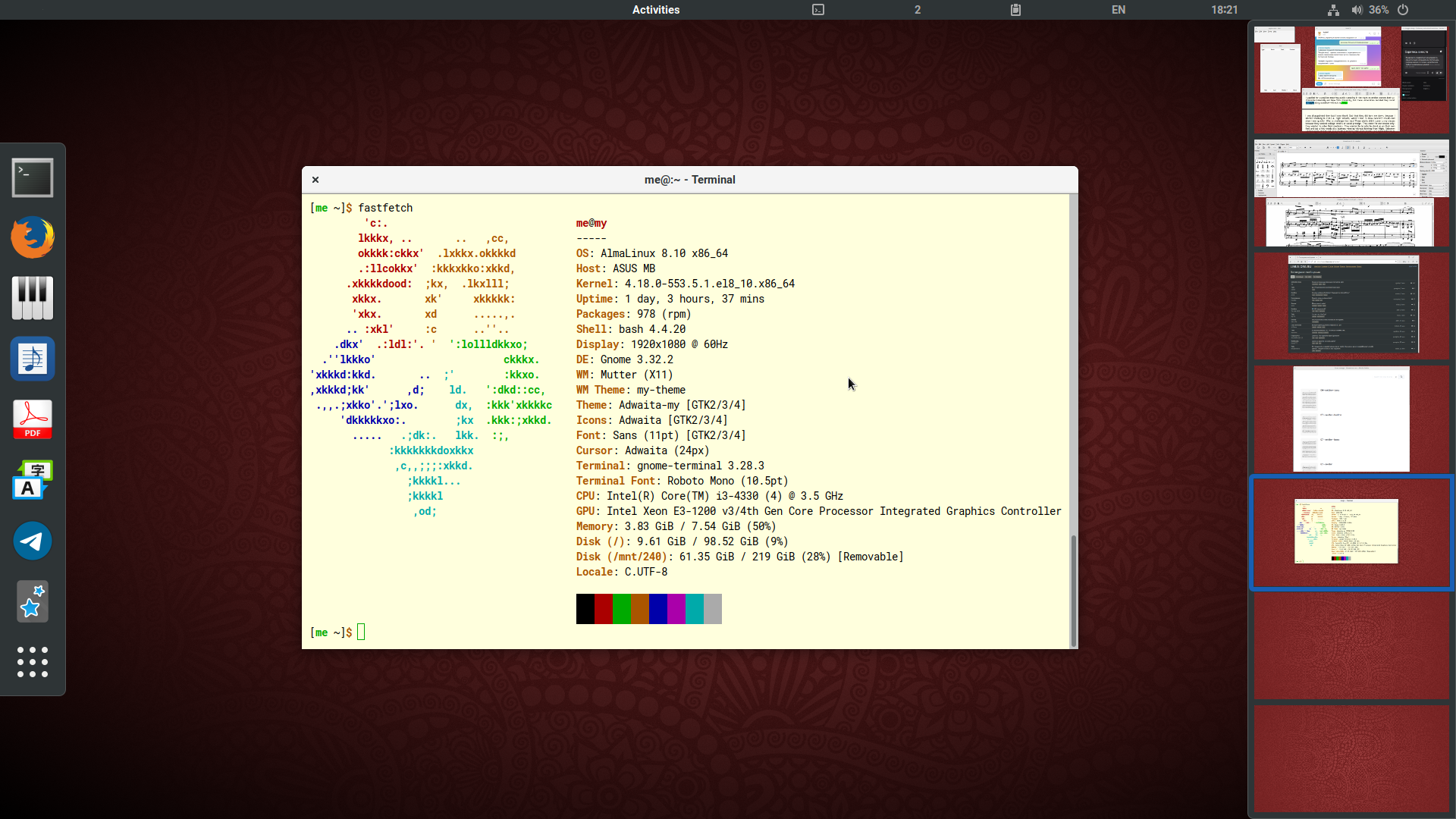Open the music notation editor dock icon

click(33, 359)
